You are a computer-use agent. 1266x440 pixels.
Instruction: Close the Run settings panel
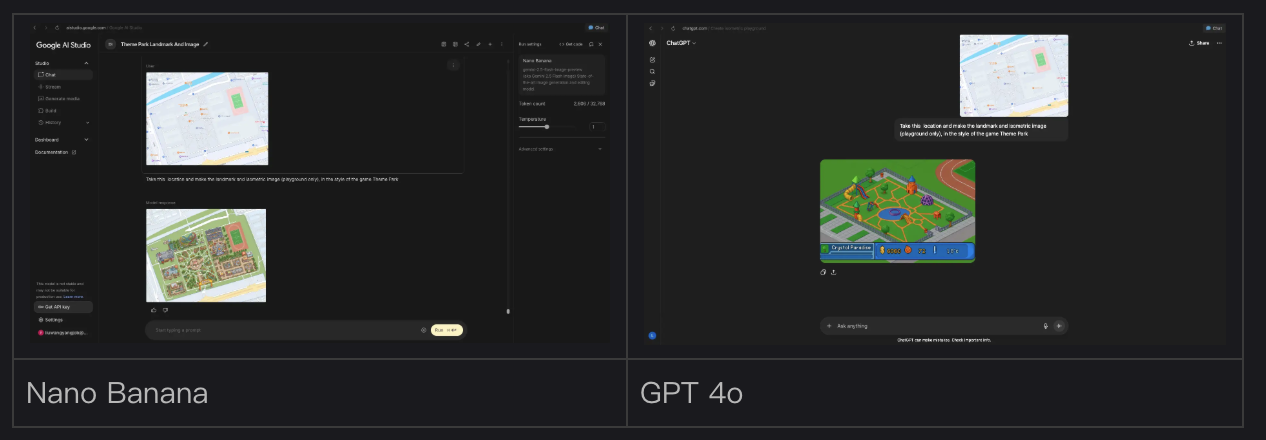600,44
